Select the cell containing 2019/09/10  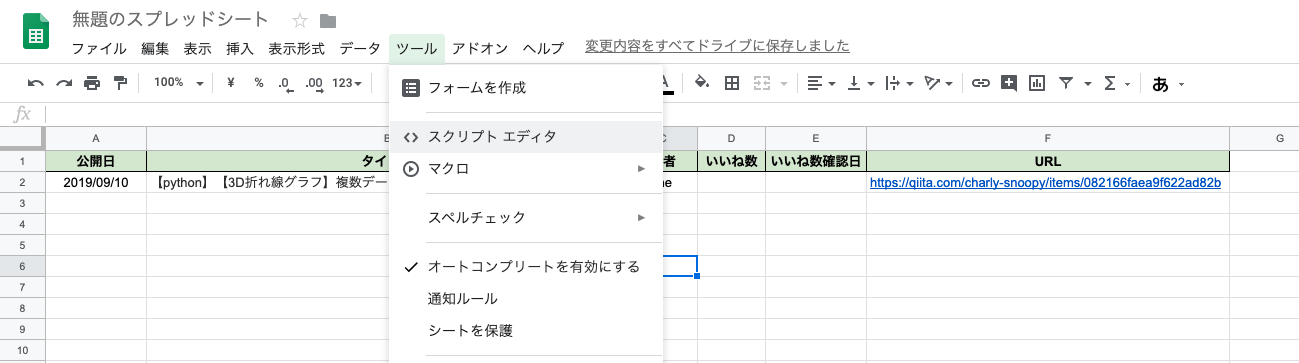tap(96, 182)
